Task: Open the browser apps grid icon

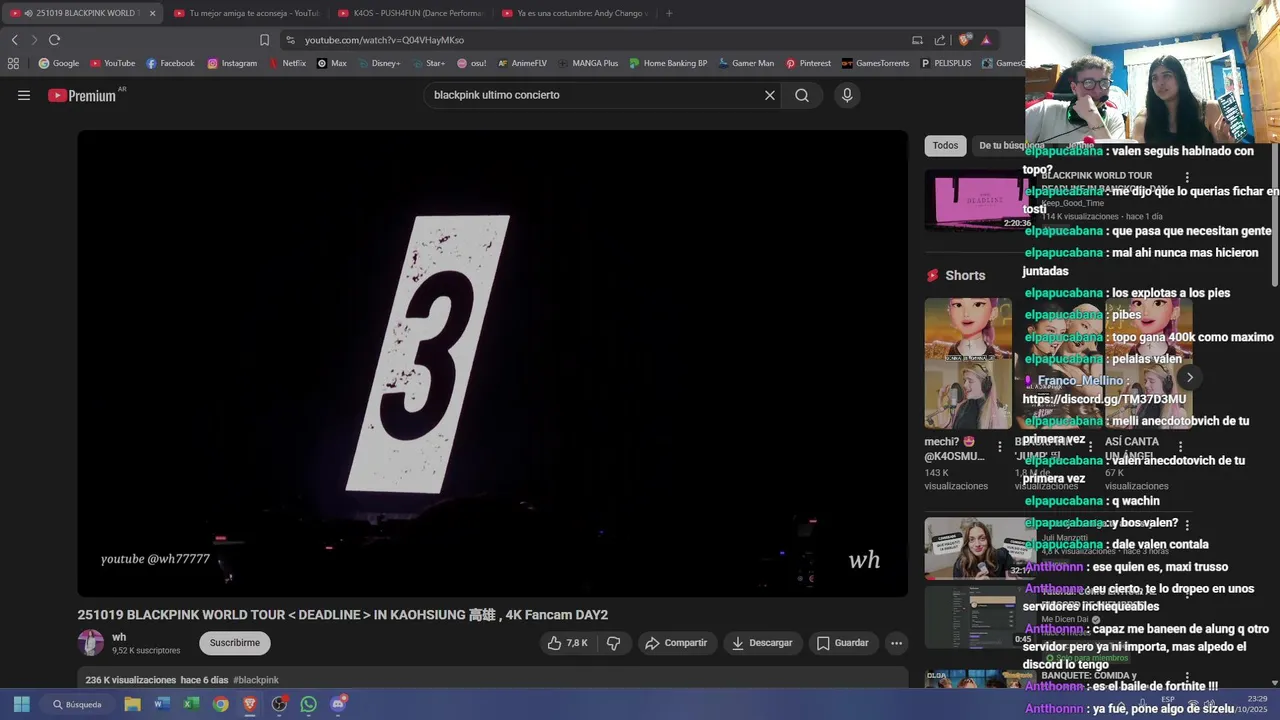Action: (13, 63)
